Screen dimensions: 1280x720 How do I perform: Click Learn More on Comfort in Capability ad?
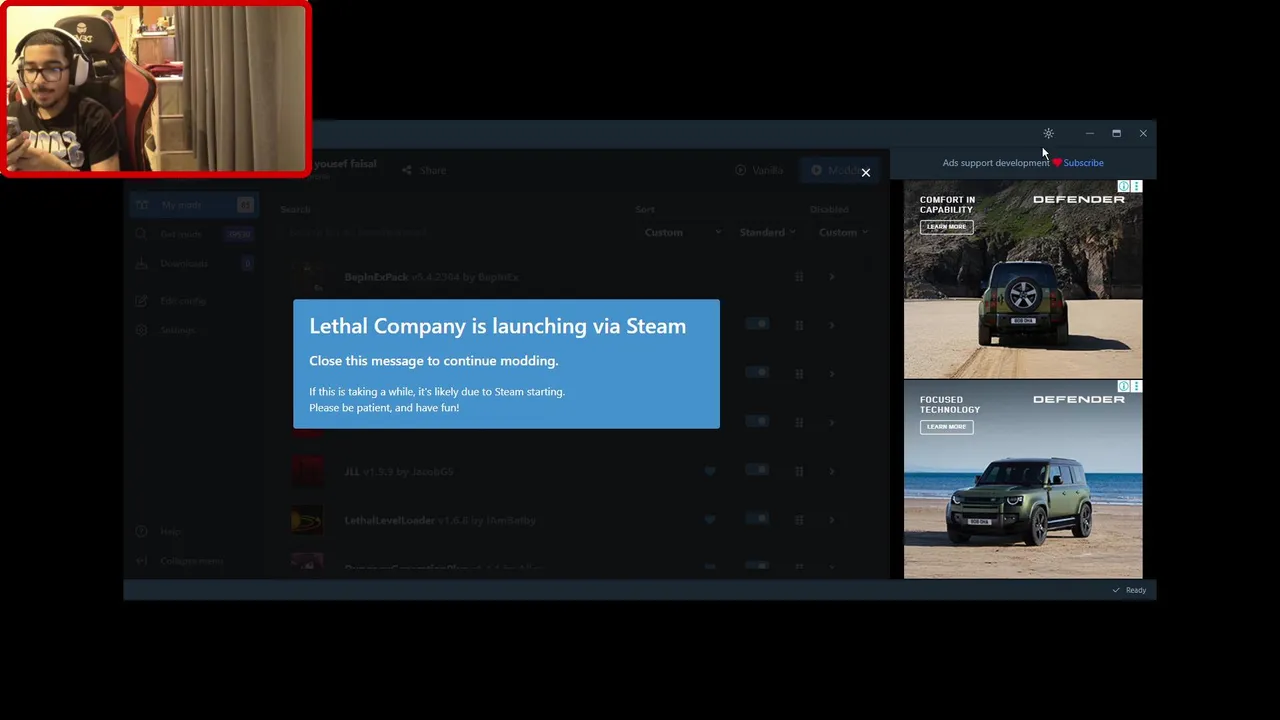click(946, 227)
